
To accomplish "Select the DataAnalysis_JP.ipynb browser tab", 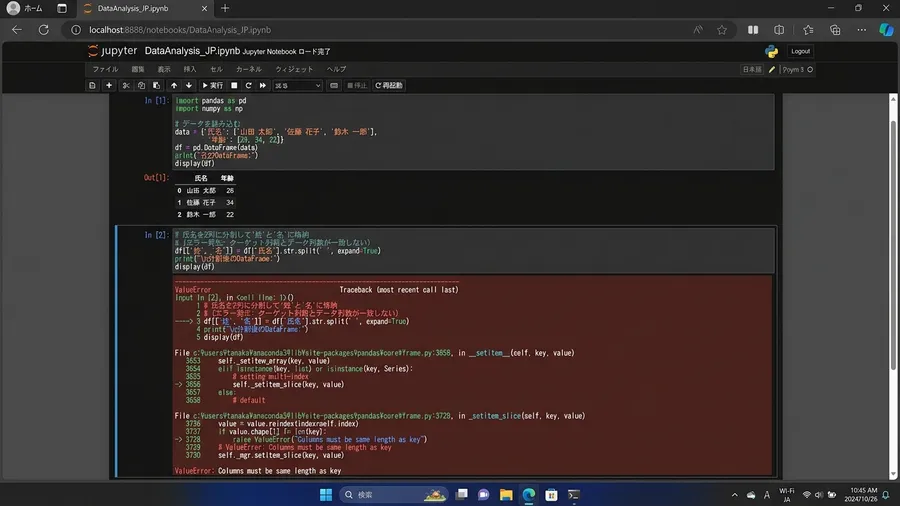I will [x=144, y=9].
